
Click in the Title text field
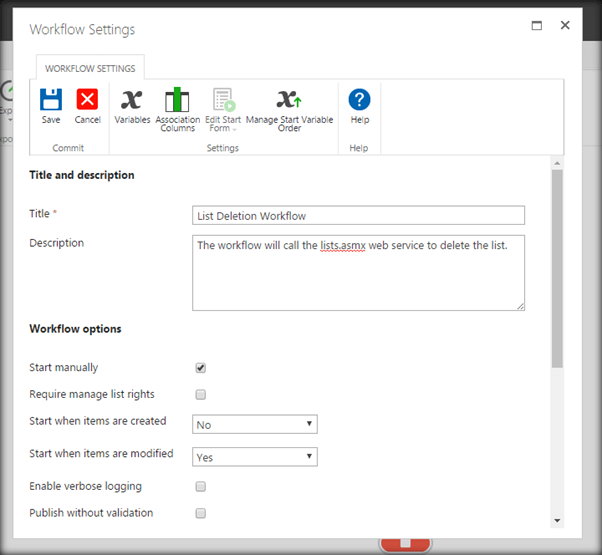coord(358,215)
